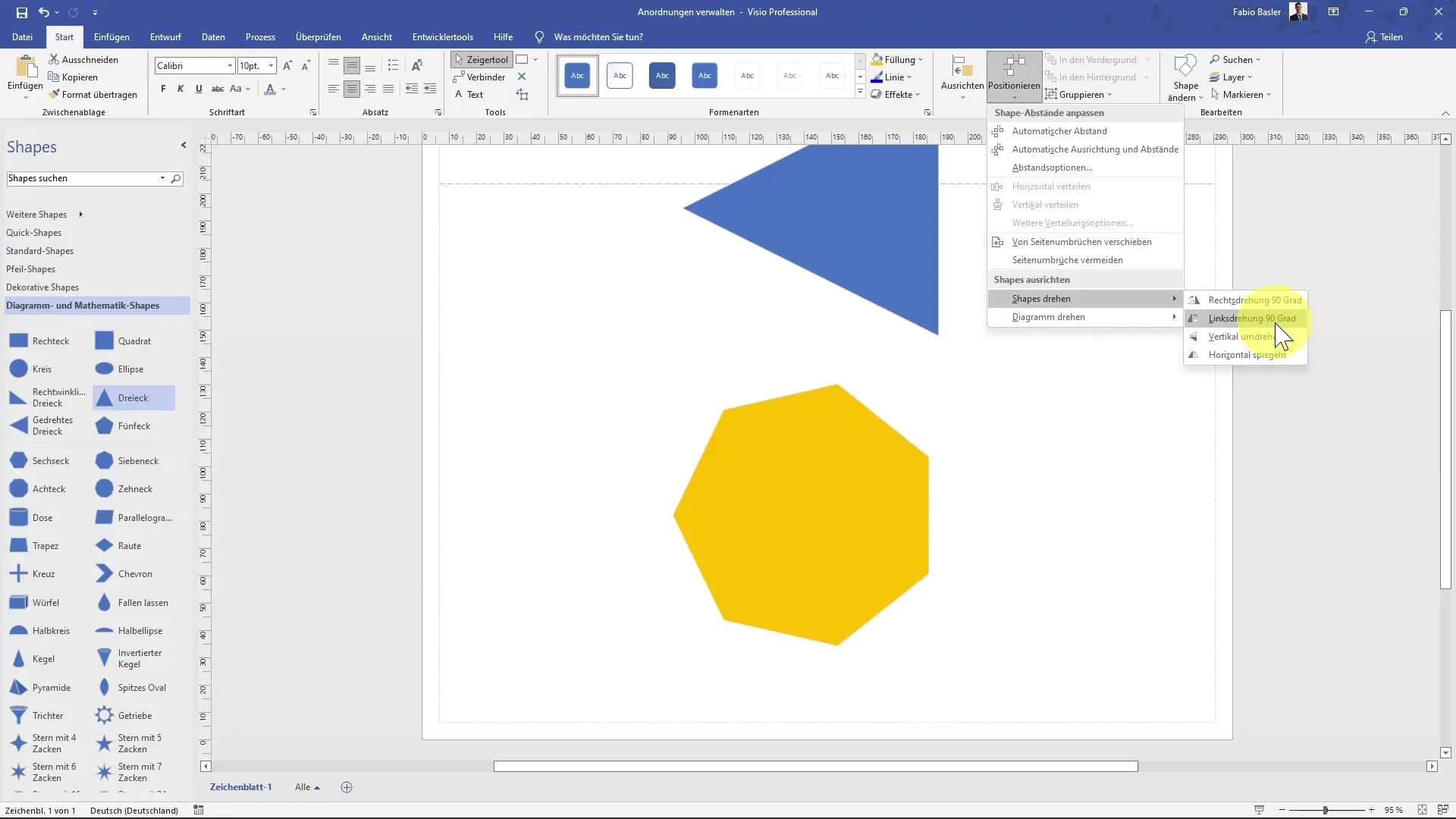Click the presentation mode icon in status bar
Viewport: 1456px width, 819px height.
pyautogui.click(x=1259, y=810)
